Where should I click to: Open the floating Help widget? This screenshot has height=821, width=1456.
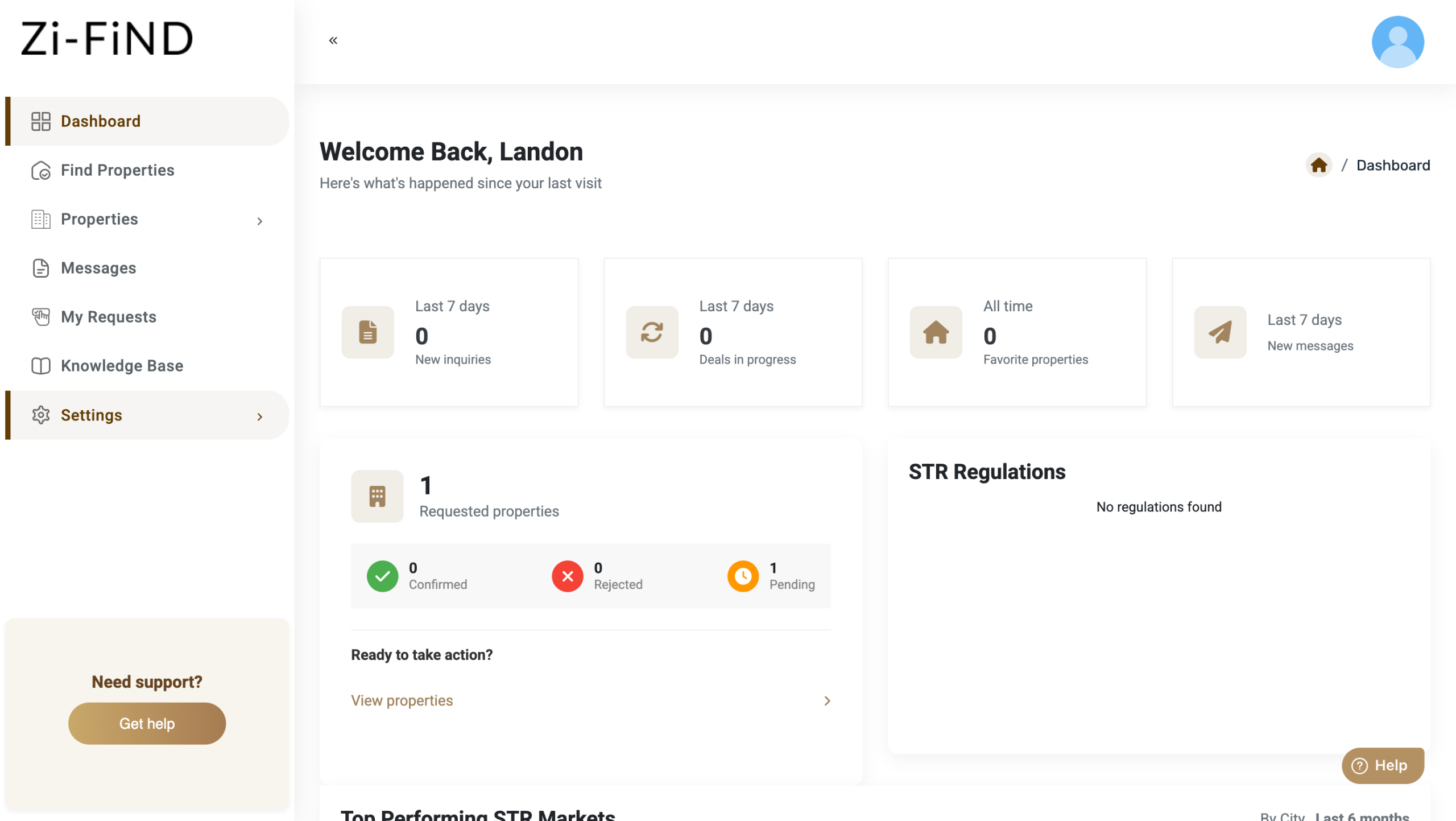pos(1382,765)
